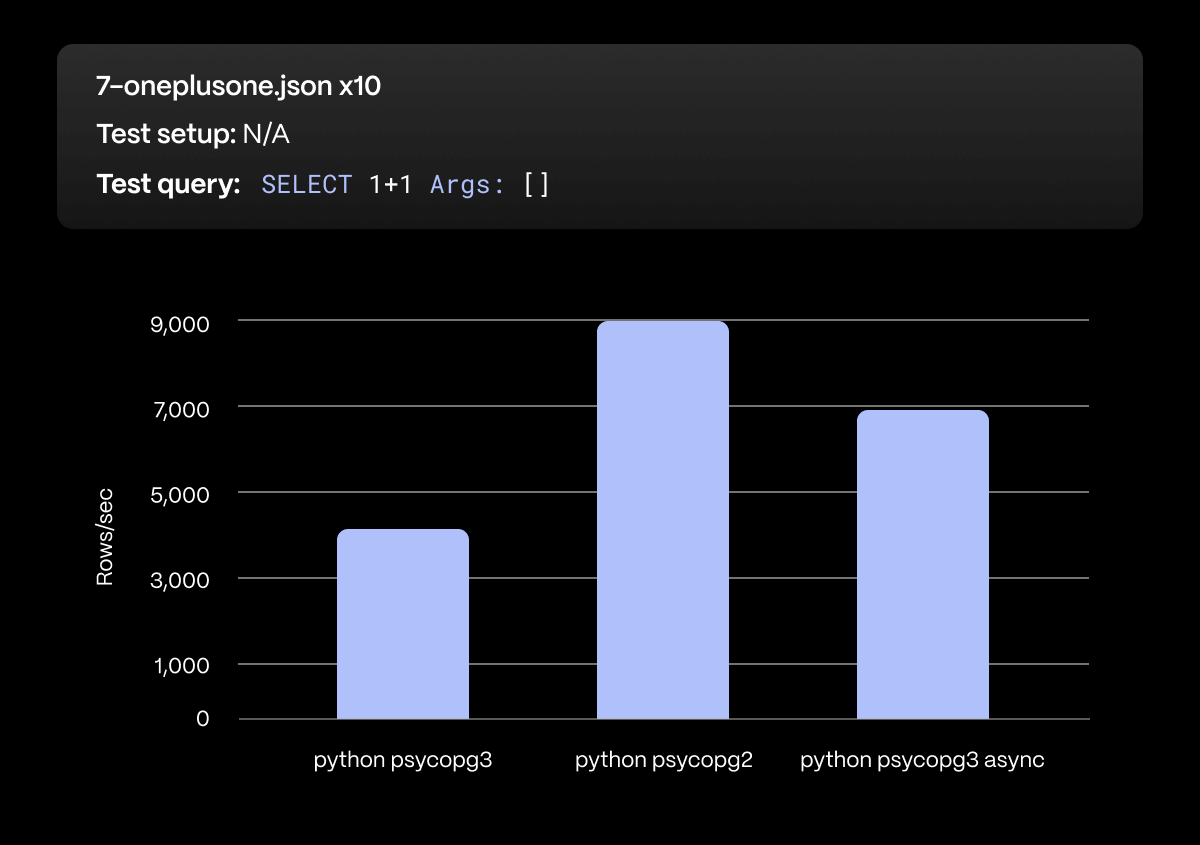Click the python psycopg3 async axis label

point(922,760)
